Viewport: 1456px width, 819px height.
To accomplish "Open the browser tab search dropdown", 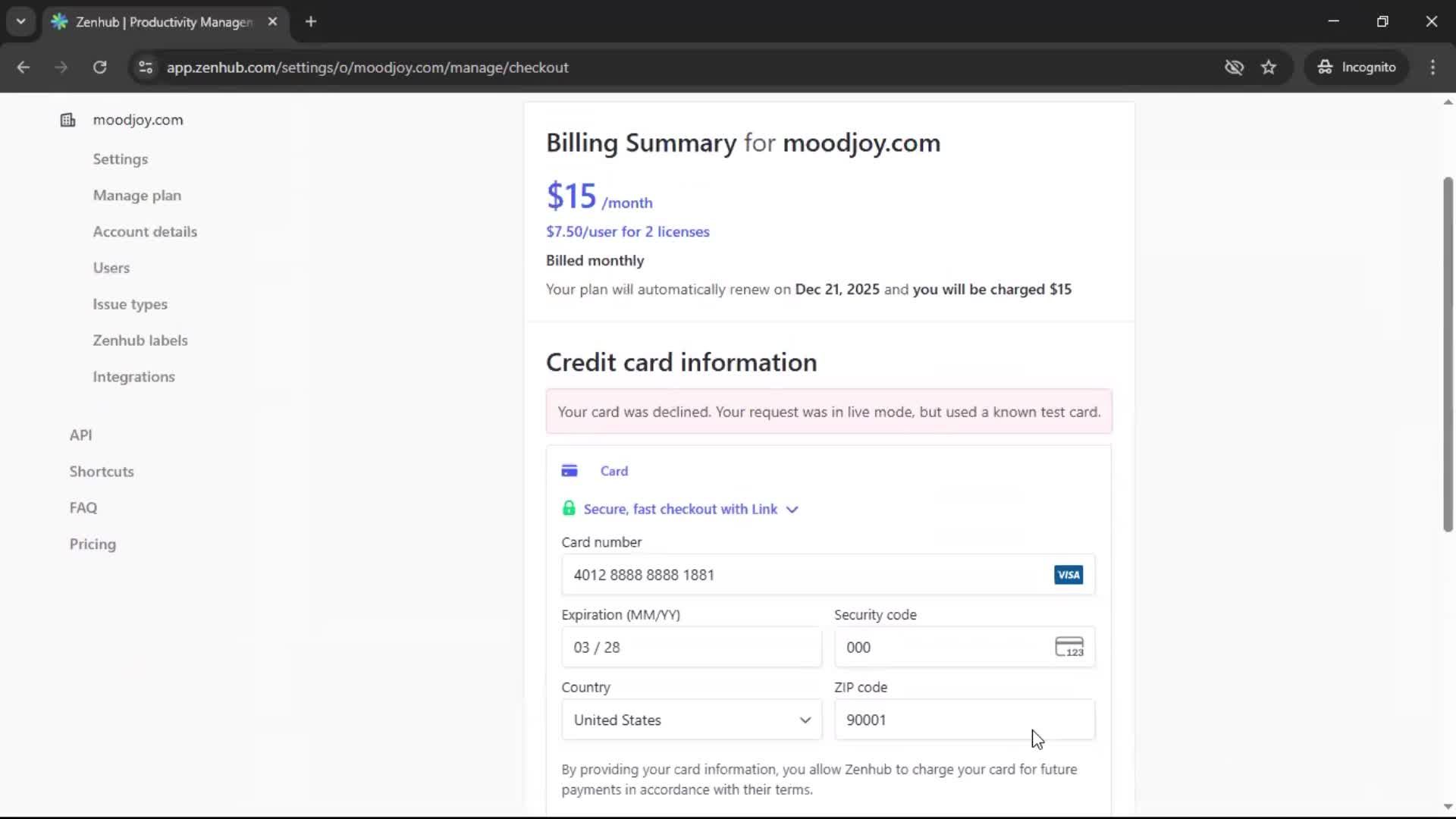I will click(x=21, y=21).
